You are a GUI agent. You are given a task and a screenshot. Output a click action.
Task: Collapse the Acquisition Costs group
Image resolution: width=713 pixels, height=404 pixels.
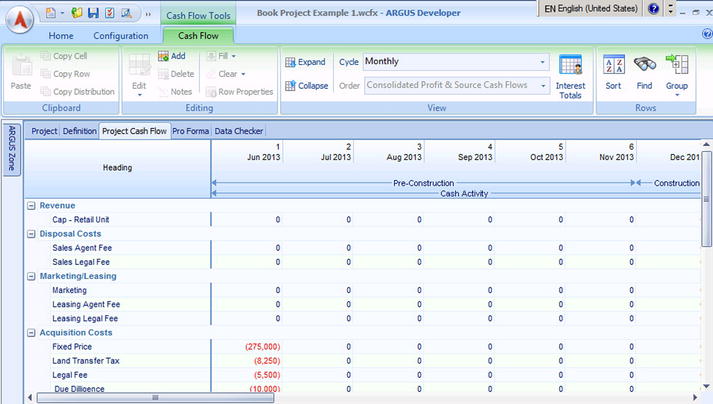31,333
